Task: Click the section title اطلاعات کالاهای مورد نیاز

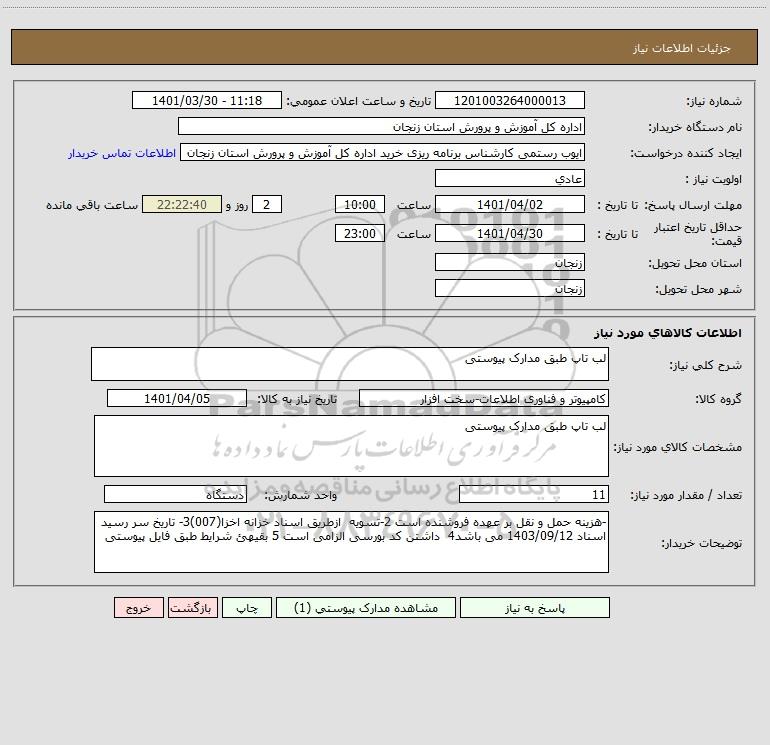Action: tap(668, 333)
